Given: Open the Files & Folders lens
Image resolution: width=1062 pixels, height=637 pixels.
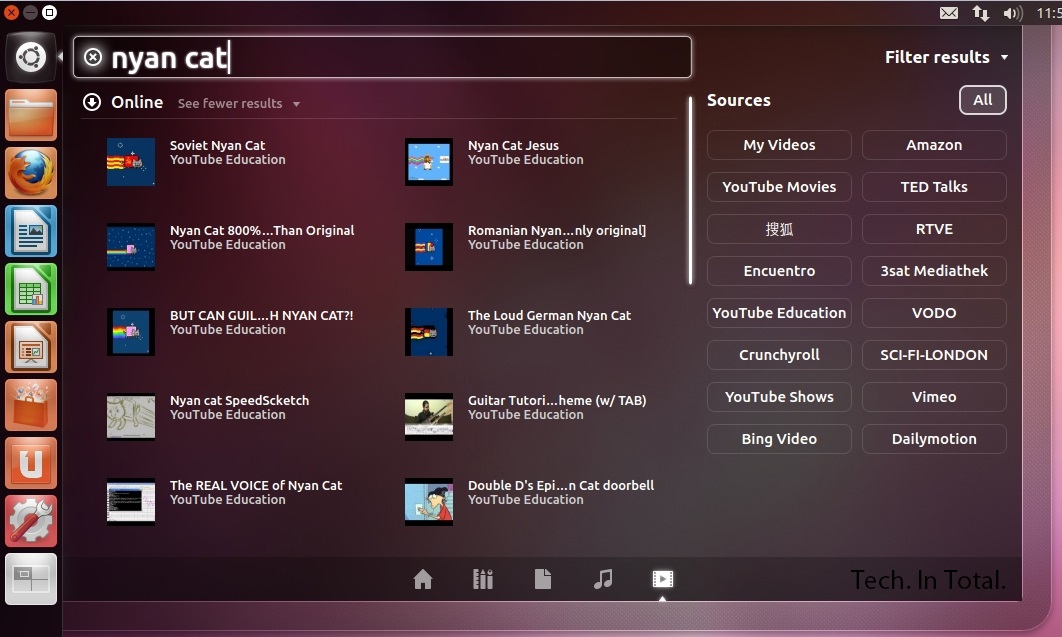Looking at the screenshot, I should [543, 578].
